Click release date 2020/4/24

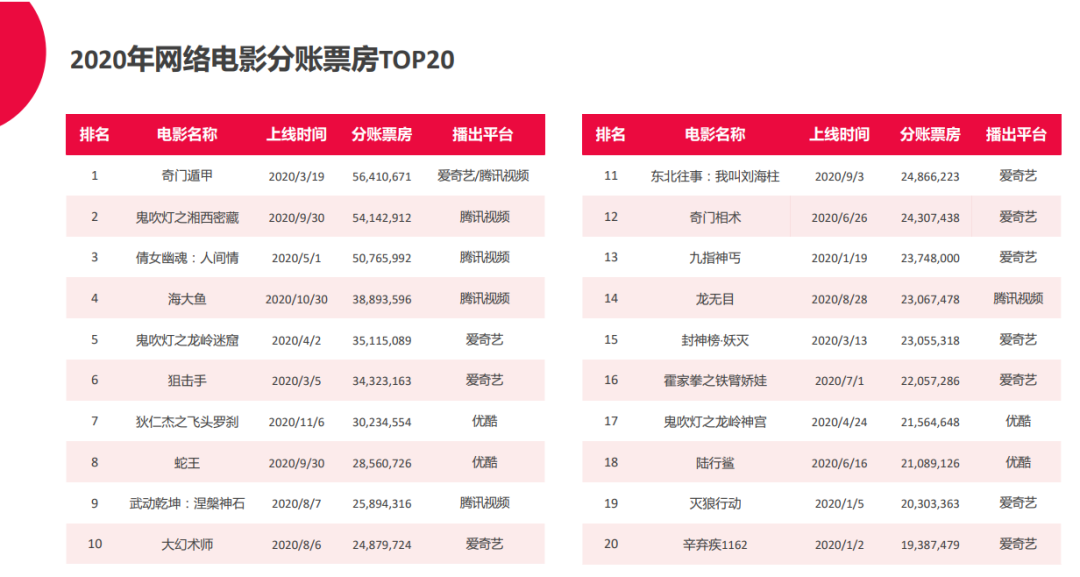[x=839, y=422]
